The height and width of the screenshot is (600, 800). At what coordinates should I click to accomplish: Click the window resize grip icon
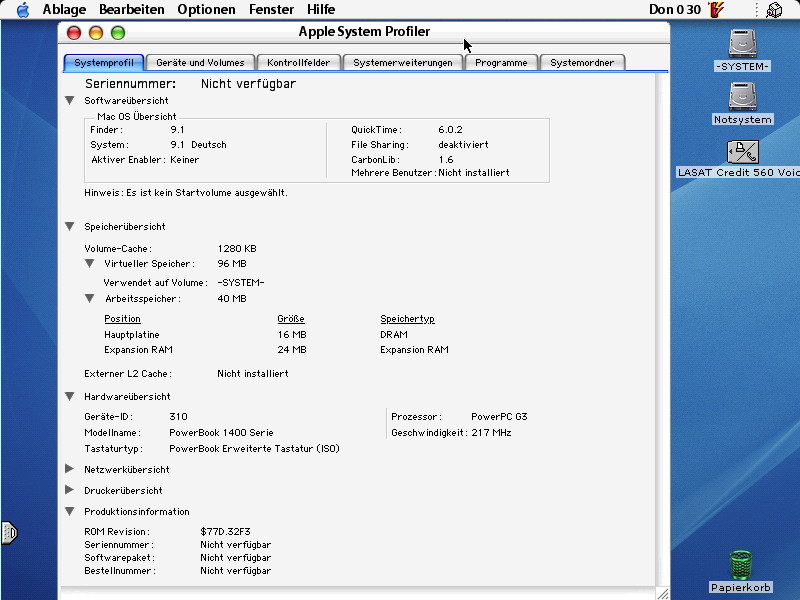[x=662, y=593]
